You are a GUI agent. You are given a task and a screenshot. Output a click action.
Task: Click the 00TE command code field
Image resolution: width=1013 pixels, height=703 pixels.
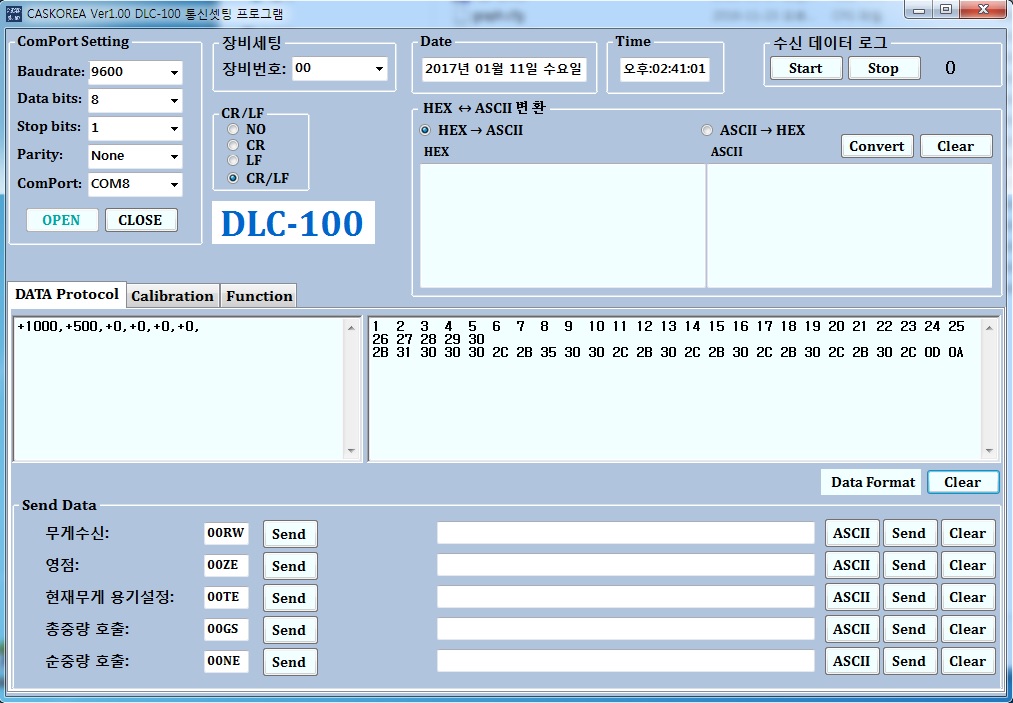pos(226,598)
